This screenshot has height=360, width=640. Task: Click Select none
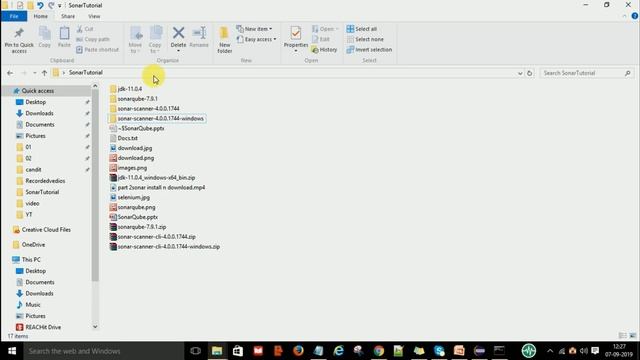tap(365, 40)
